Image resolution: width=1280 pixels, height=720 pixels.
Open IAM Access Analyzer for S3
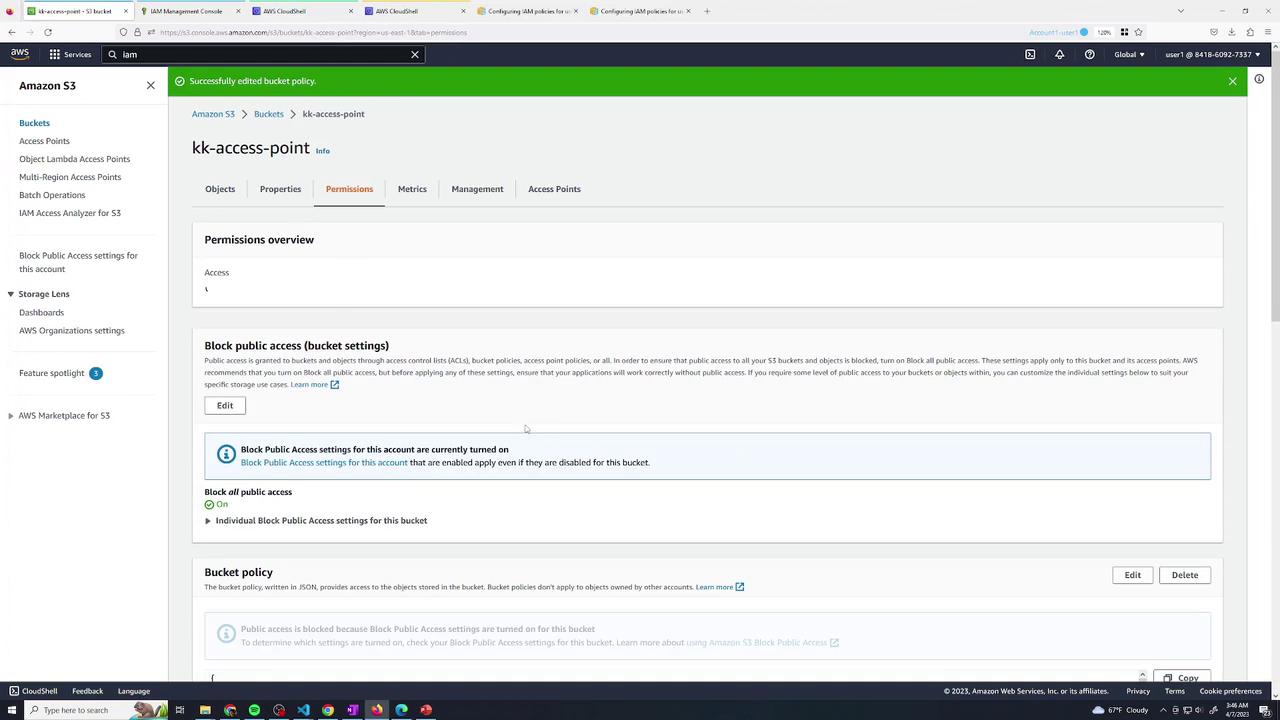pyautogui.click(x=70, y=213)
